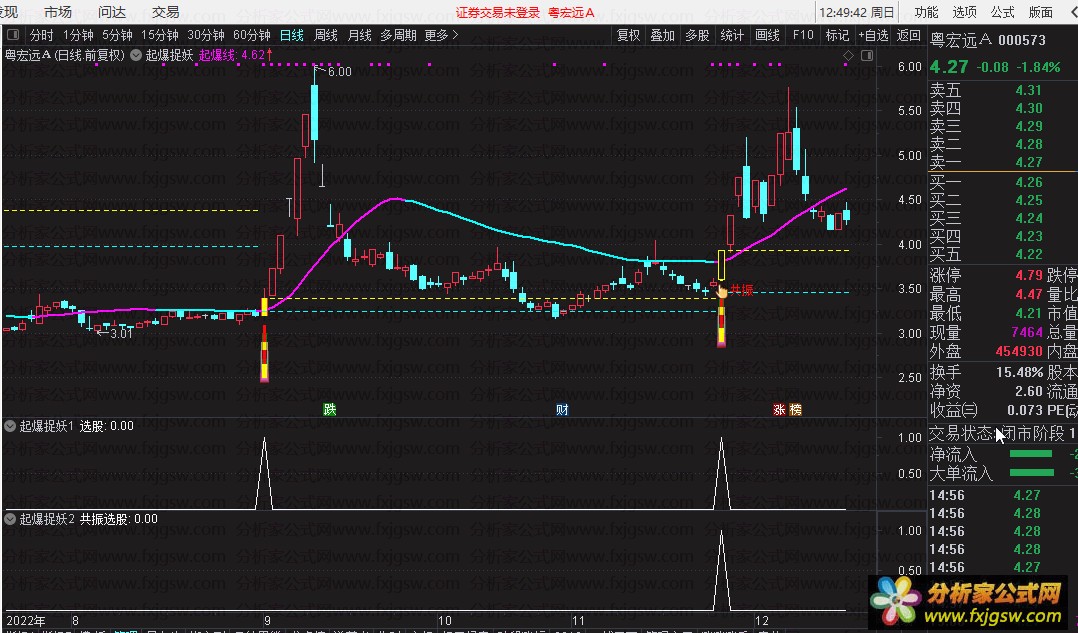The height and width of the screenshot is (633, 1078).
Task: Click the 返回 back button
Action: pyautogui.click(x=909, y=34)
